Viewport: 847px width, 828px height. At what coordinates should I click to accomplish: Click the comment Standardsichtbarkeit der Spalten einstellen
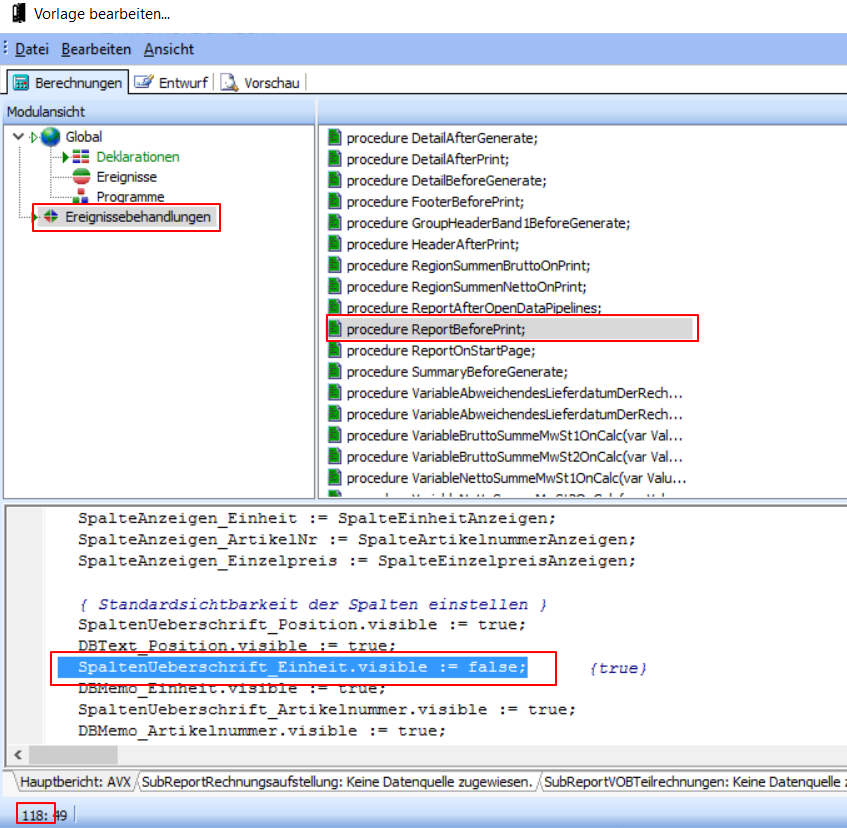(313, 604)
